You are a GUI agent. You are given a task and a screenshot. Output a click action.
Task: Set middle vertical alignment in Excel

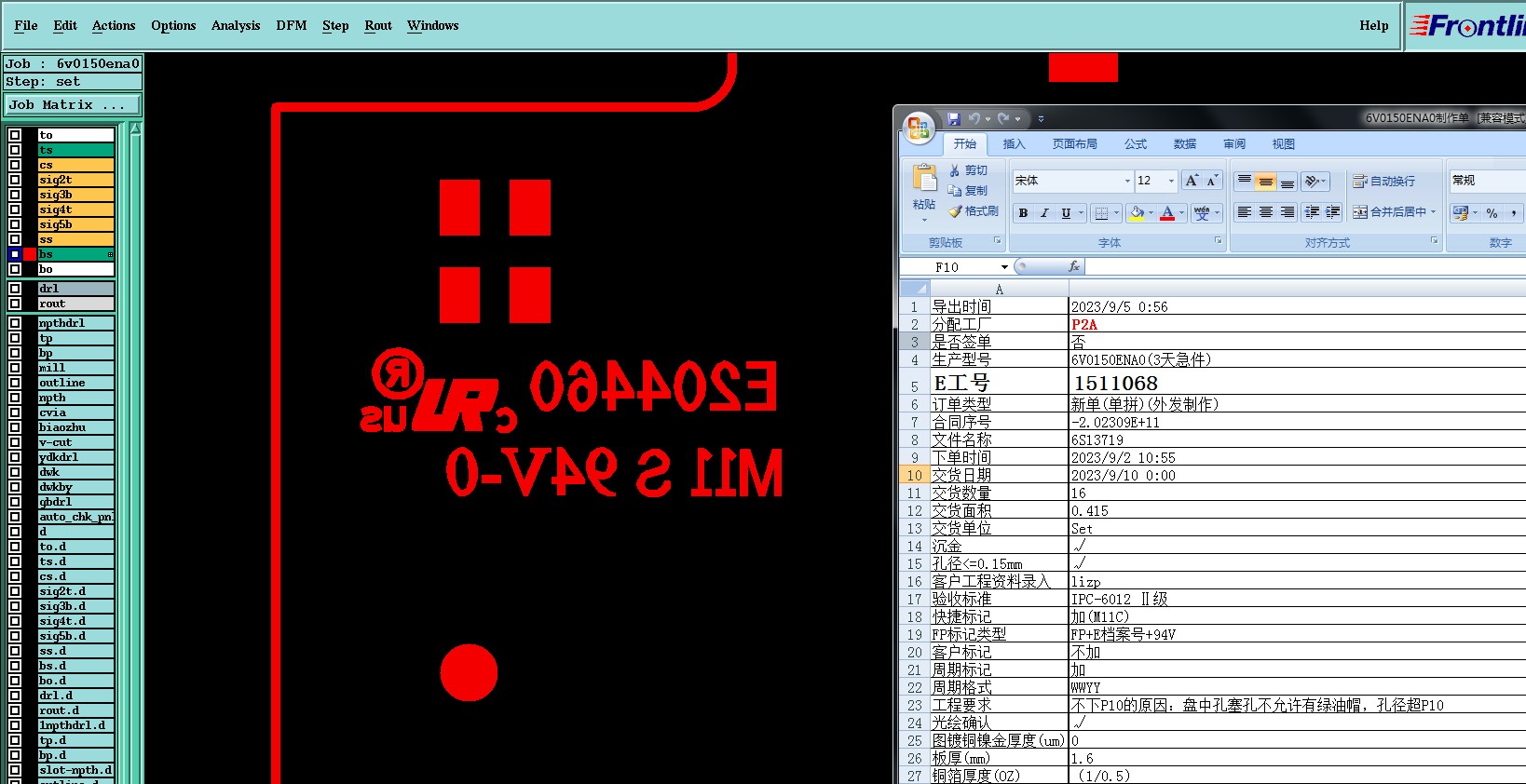1265,181
